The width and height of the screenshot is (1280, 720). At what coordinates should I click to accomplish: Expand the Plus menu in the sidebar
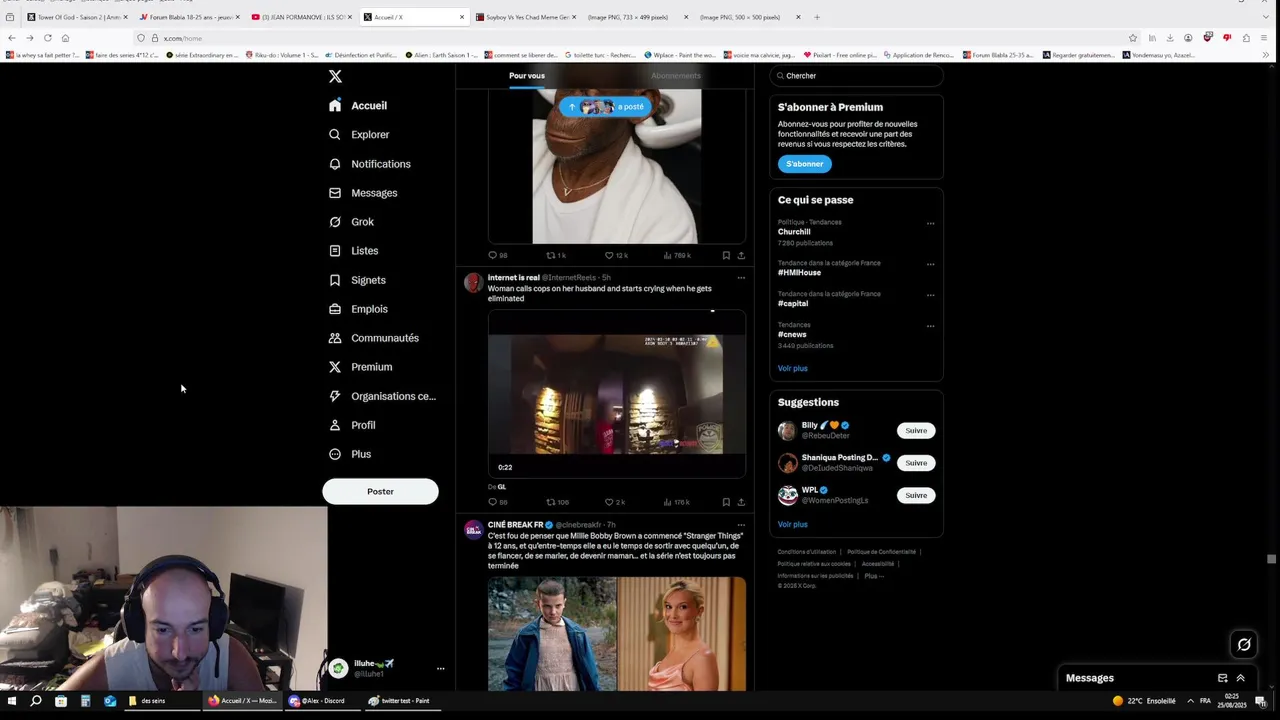click(350, 454)
